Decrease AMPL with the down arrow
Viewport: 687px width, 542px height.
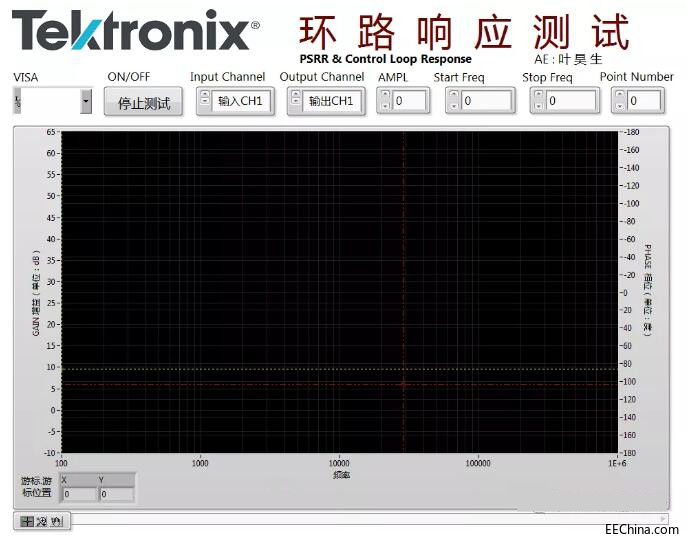point(385,106)
